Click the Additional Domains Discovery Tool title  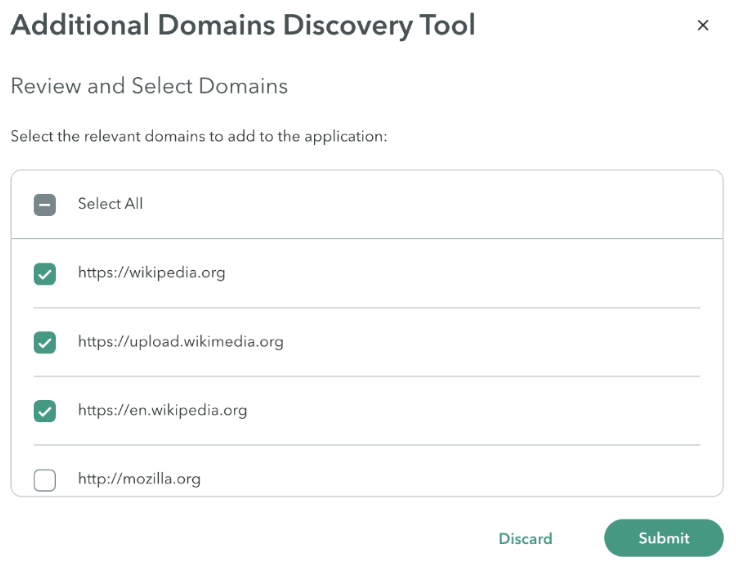[x=243, y=25]
